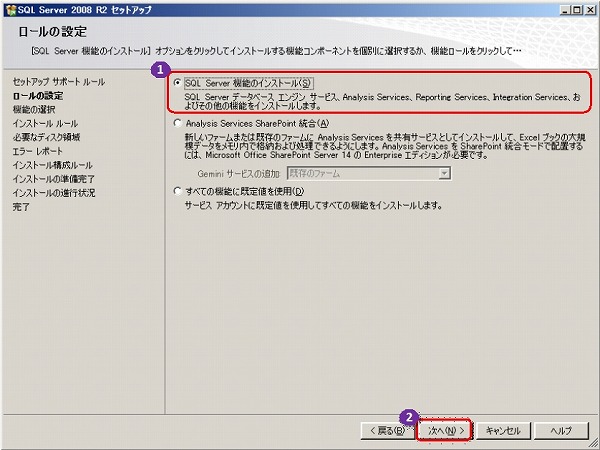Click インストールの準備完了 in the step list
Viewport: 600px width, 450px height.
54,179
